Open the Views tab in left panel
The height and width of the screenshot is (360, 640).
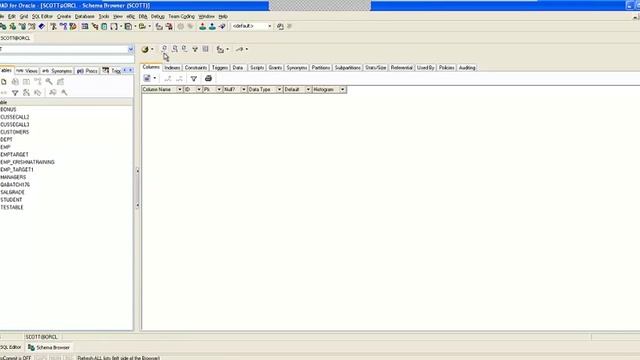(x=27, y=71)
